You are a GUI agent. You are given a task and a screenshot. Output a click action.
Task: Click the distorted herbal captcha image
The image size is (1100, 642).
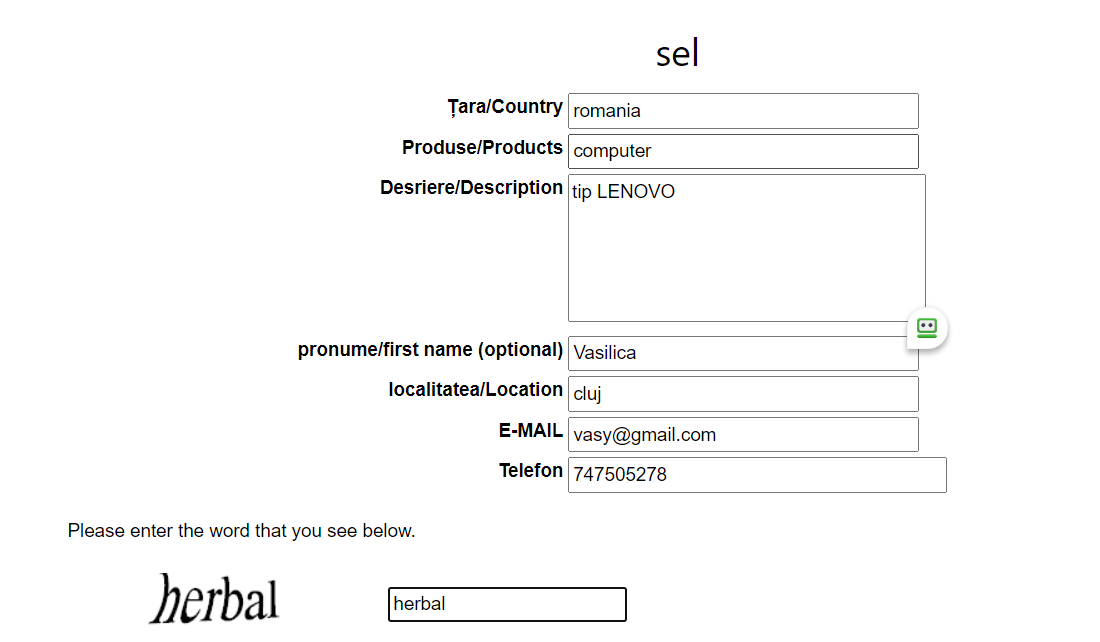click(214, 599)
